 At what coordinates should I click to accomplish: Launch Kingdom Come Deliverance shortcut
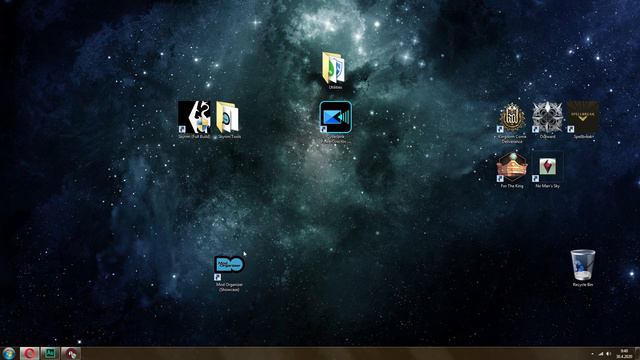coord(512,122)
